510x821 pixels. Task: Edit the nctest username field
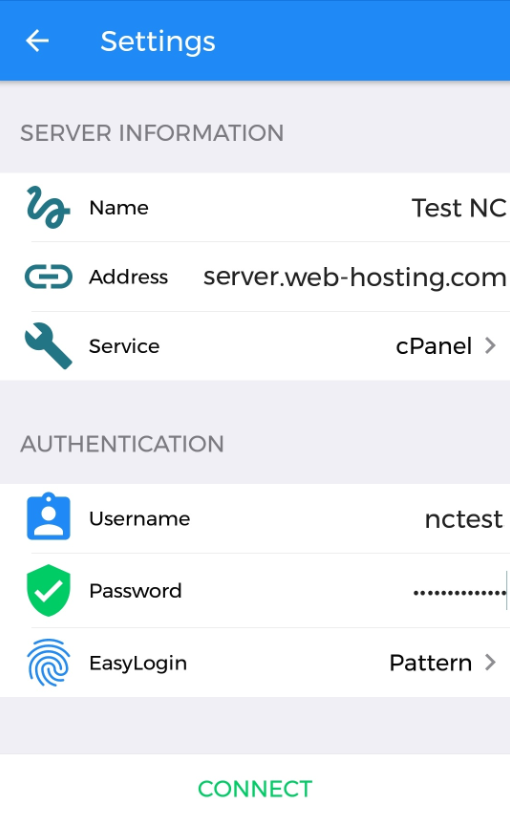tap(464, 519)
